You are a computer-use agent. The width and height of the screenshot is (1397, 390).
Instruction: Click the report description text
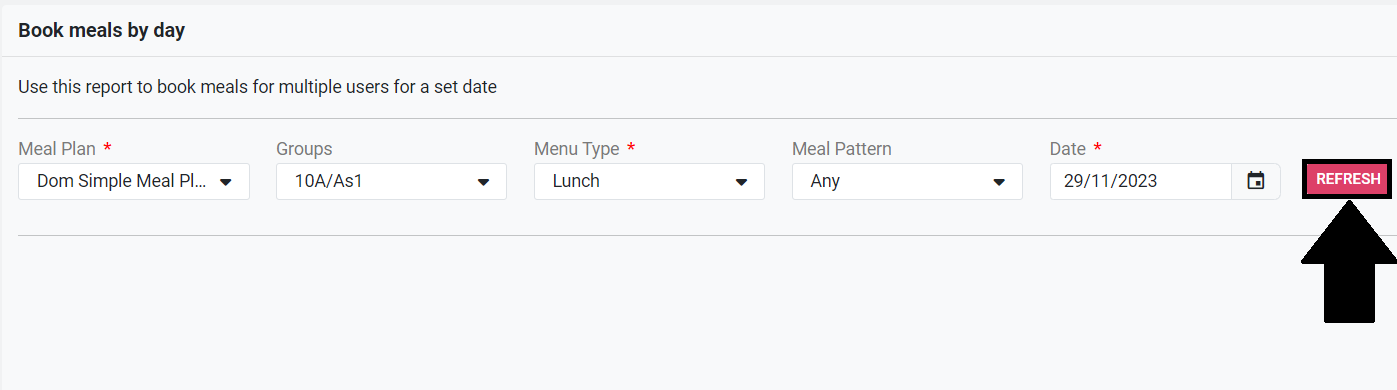[257, 87]
